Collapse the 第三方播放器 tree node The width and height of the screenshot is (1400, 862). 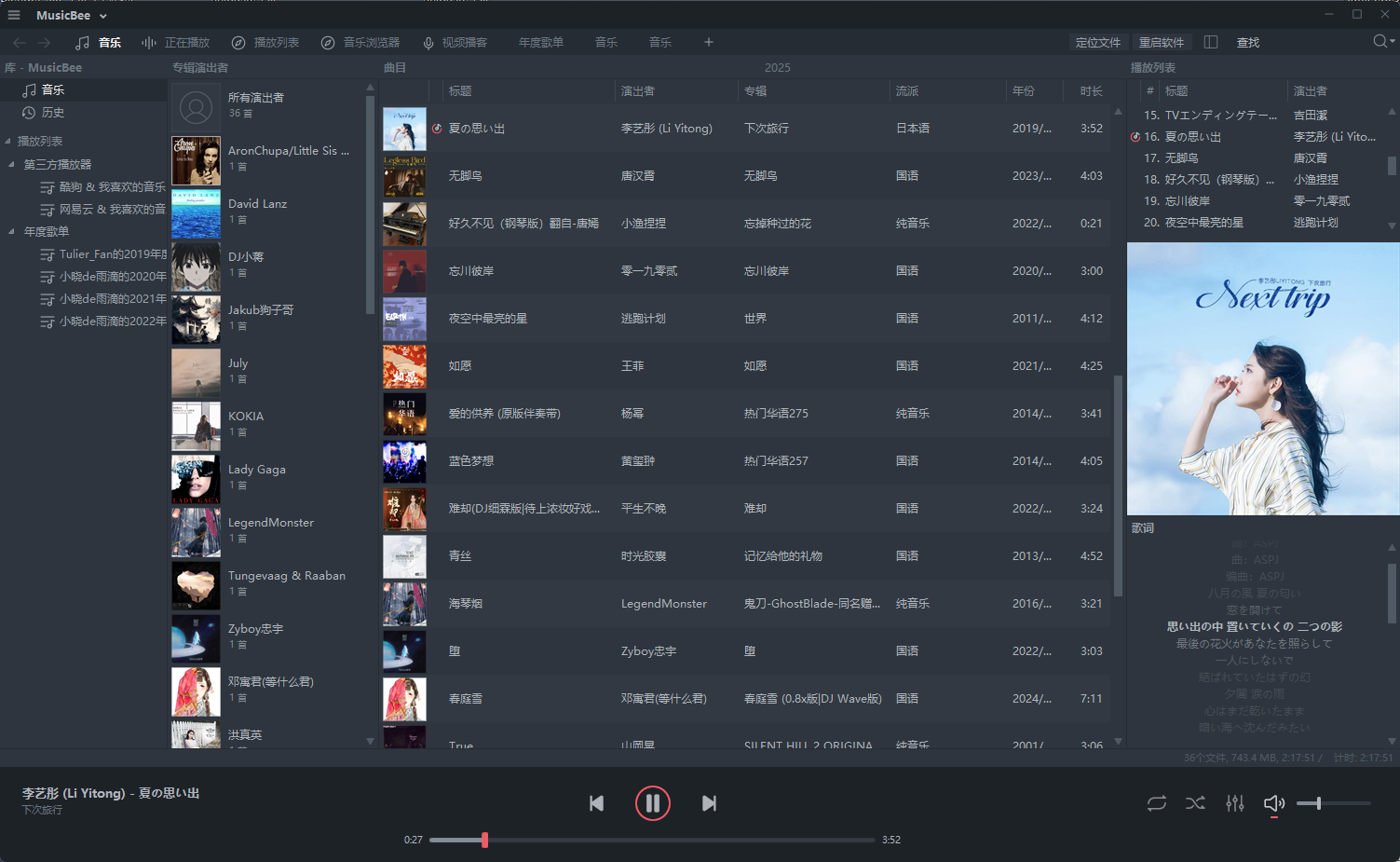[x=11, y=165]
